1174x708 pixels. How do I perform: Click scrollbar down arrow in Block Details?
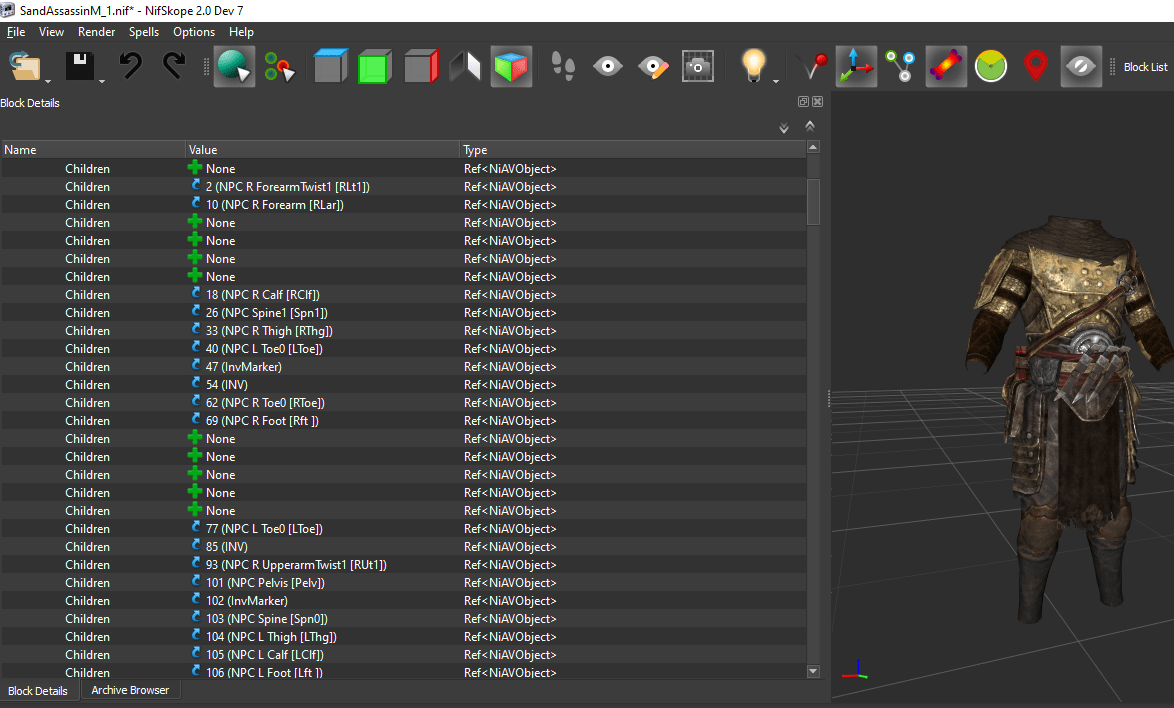point(813,671)
